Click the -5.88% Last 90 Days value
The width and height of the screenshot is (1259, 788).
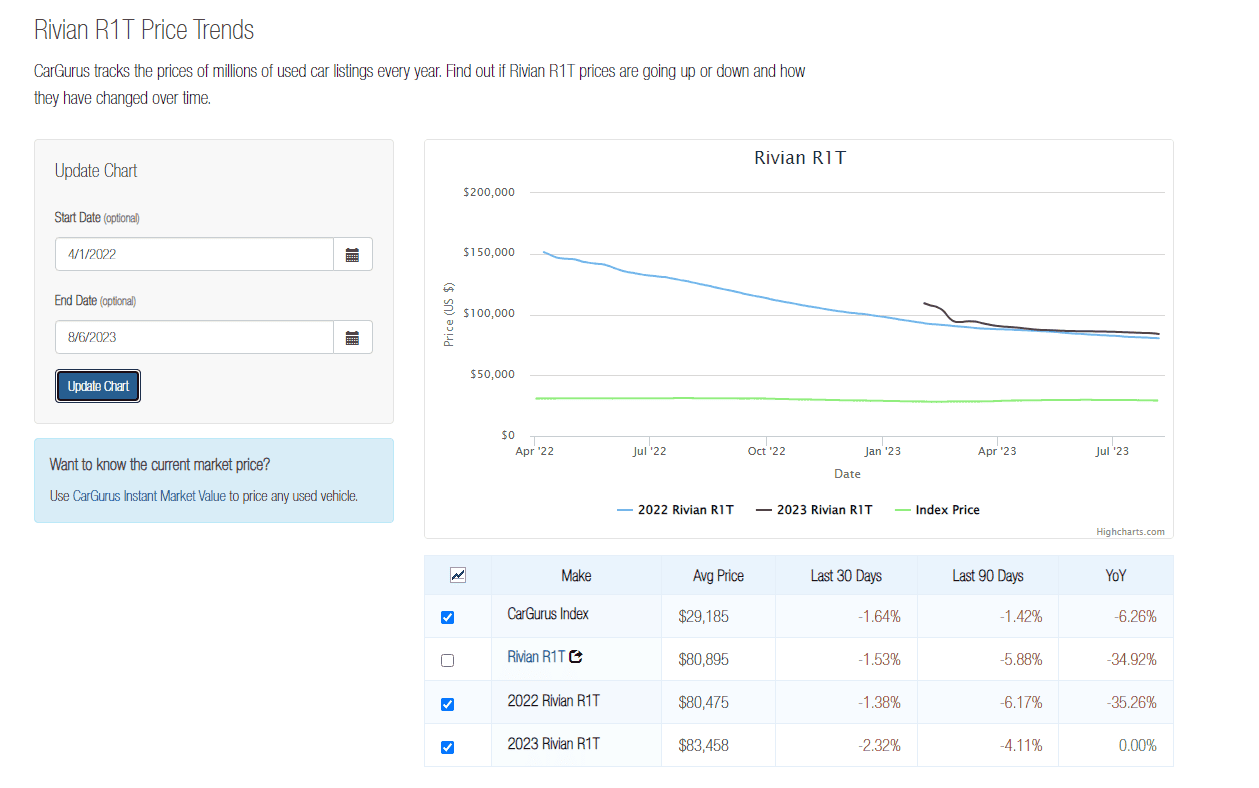(1022, 660)
